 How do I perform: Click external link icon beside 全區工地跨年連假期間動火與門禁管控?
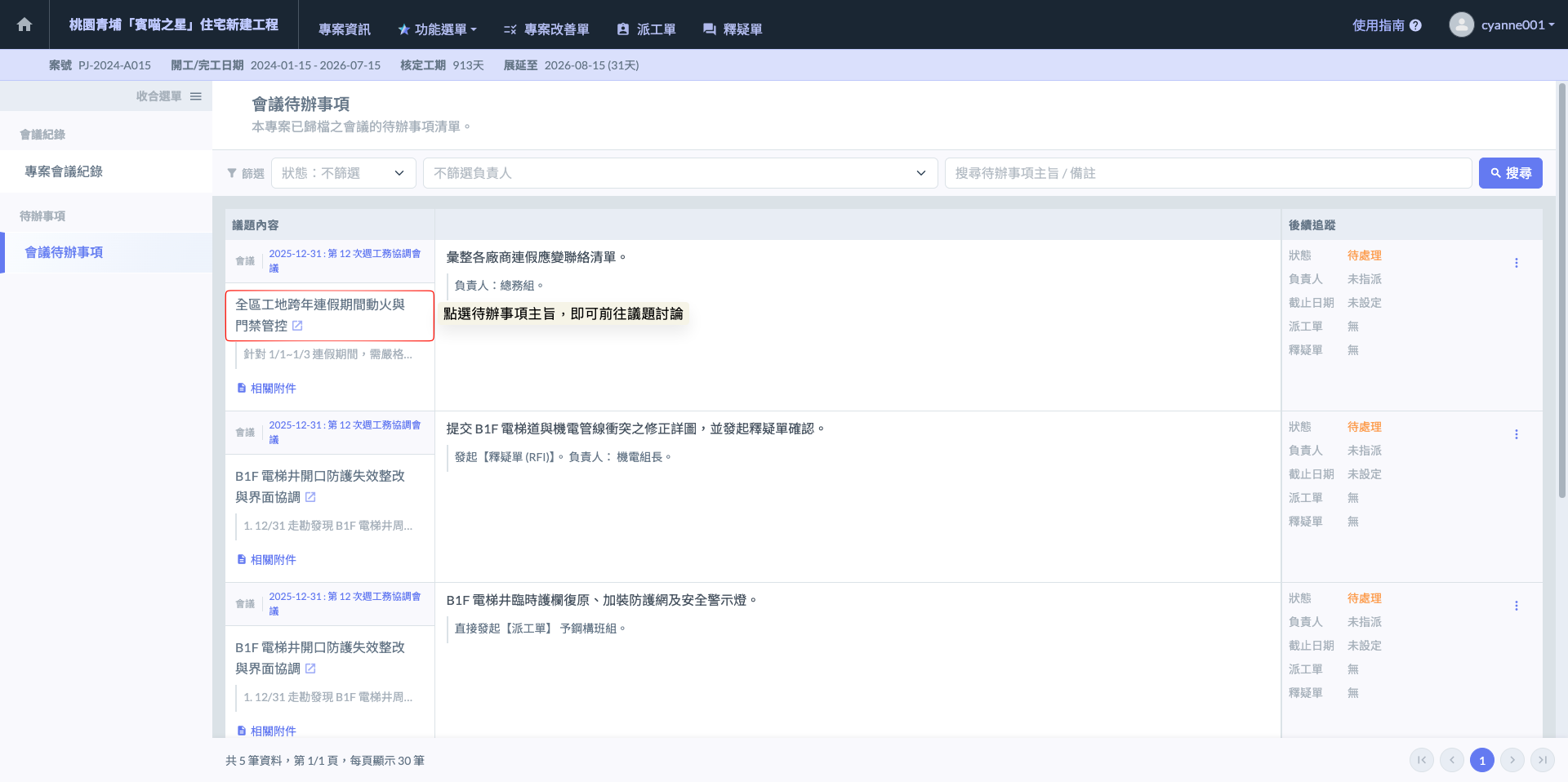point(297,326)
